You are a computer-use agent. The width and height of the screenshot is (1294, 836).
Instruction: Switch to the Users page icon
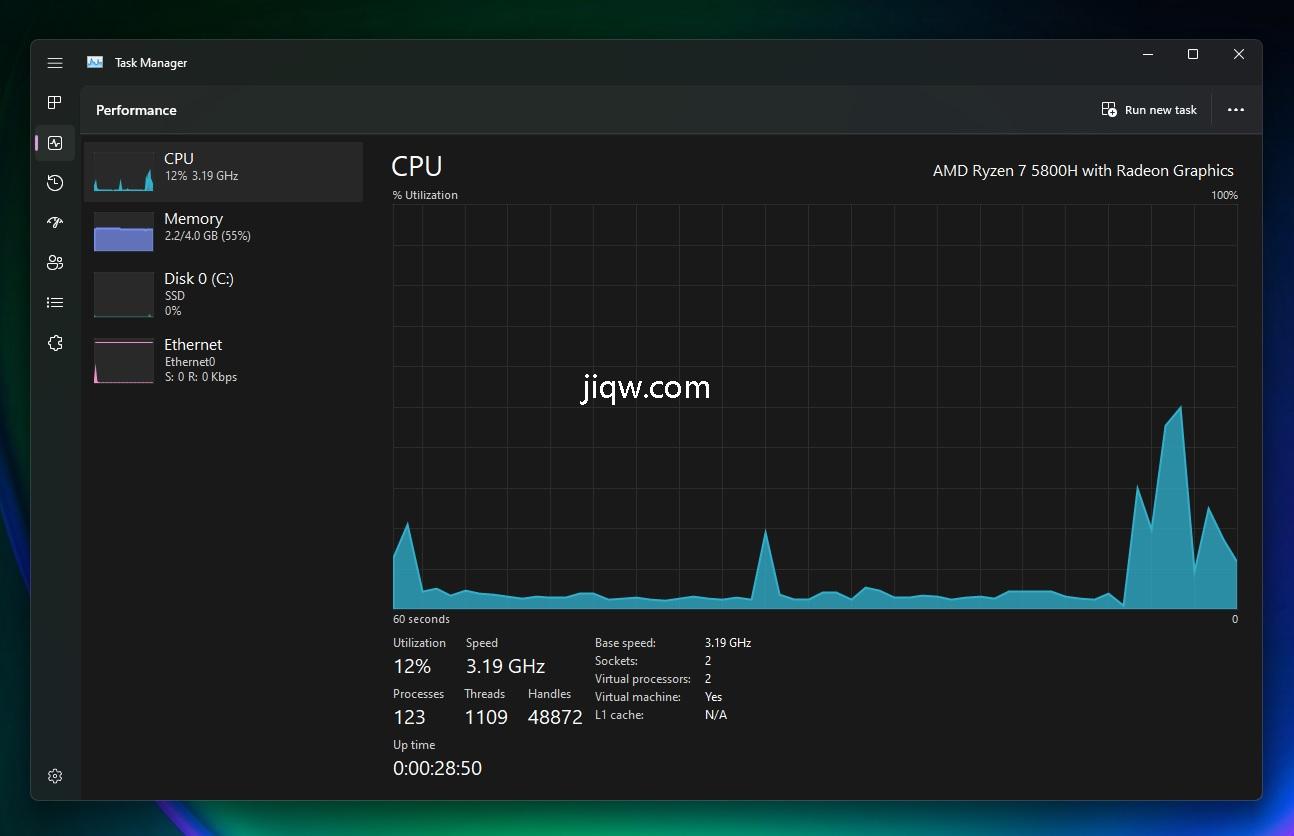(x=55, y=263)
